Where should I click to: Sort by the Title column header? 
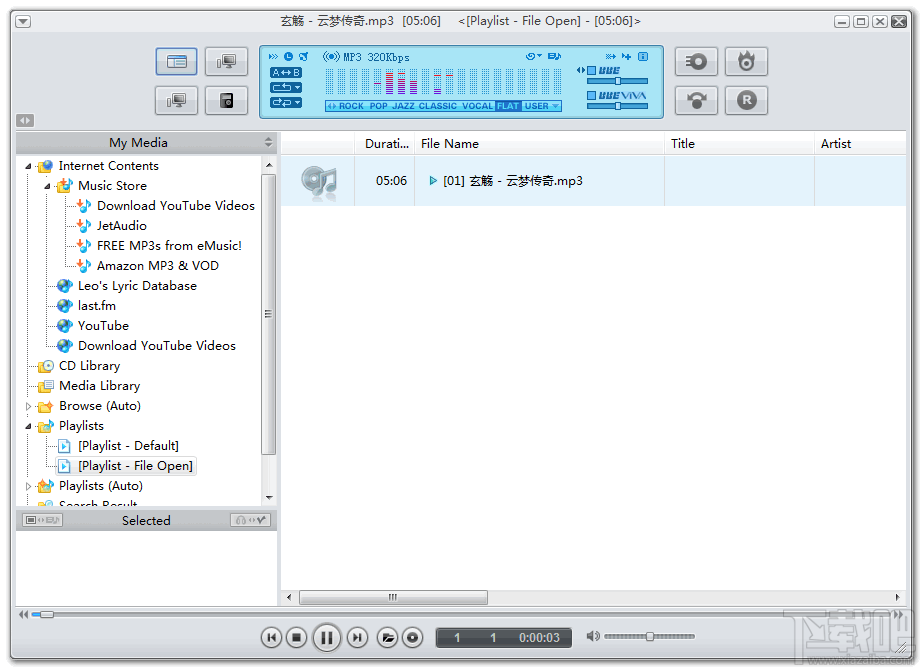pos(740,144)
